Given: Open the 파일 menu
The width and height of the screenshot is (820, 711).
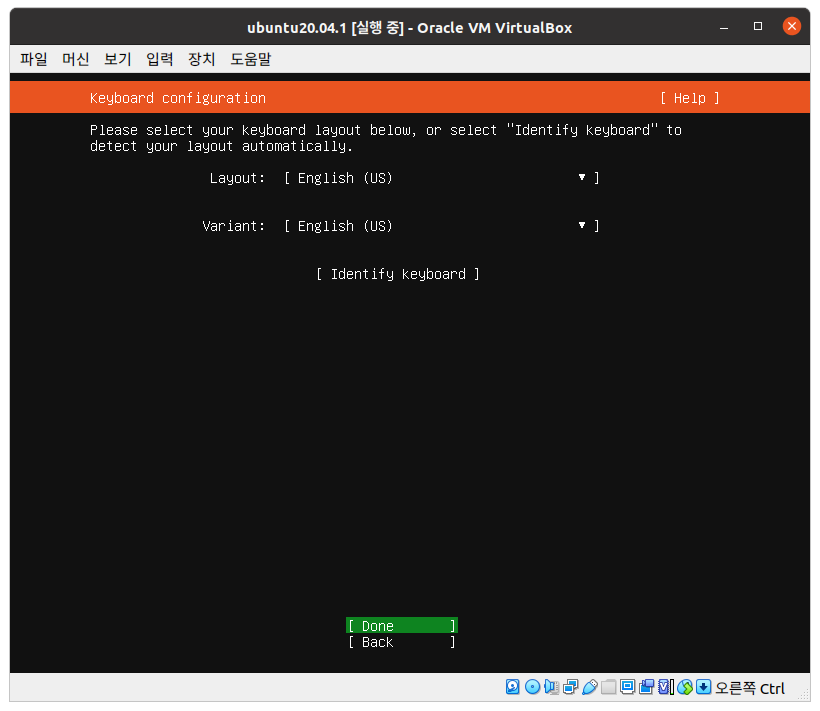Looking at the screenshot, I should pos(33,59).
